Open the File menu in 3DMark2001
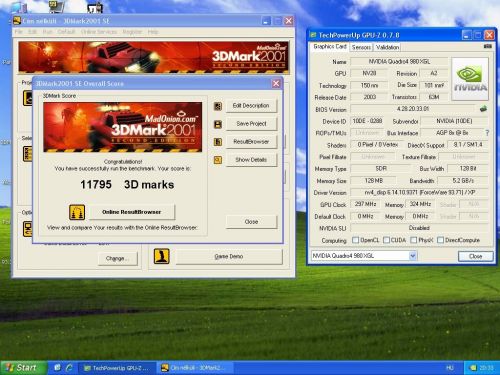The width and height of the screenshot is (500, 375). [19, 32]
